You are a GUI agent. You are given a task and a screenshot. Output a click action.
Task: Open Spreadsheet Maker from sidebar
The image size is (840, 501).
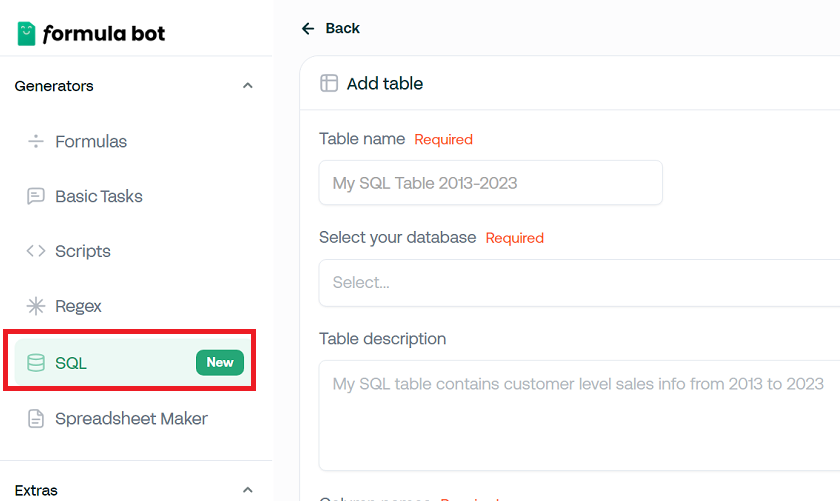[131, 418]
